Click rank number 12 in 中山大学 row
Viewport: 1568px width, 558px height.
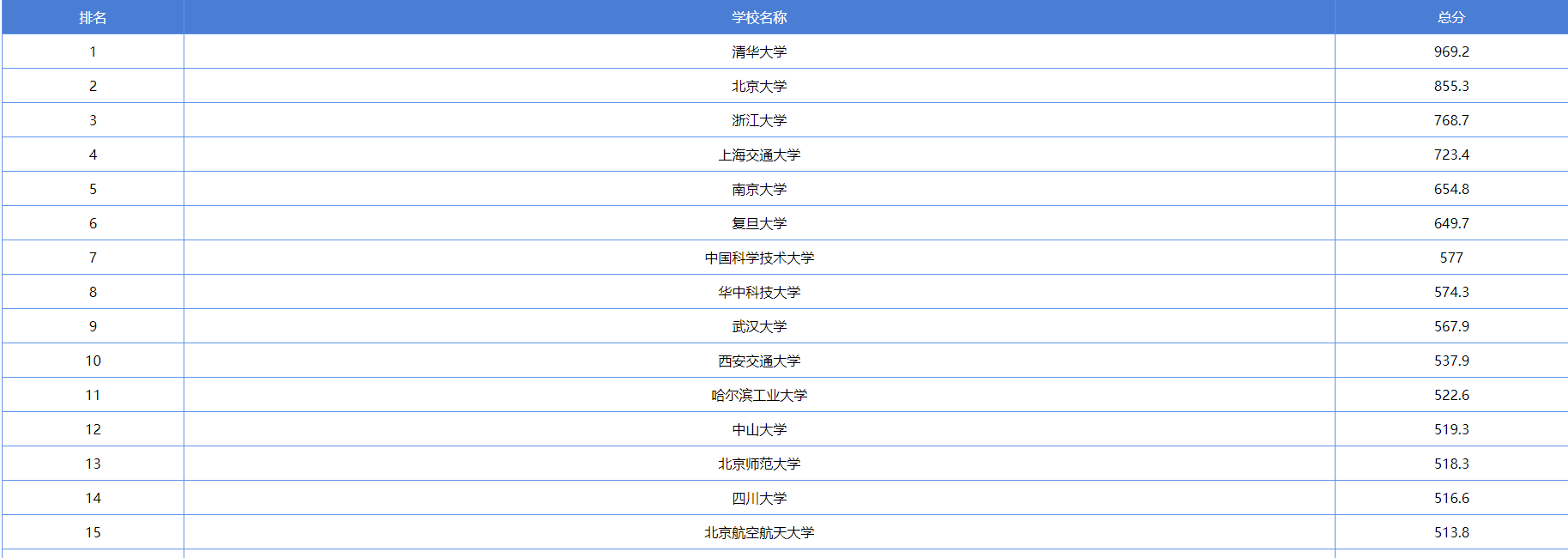[x=93, y=429]
